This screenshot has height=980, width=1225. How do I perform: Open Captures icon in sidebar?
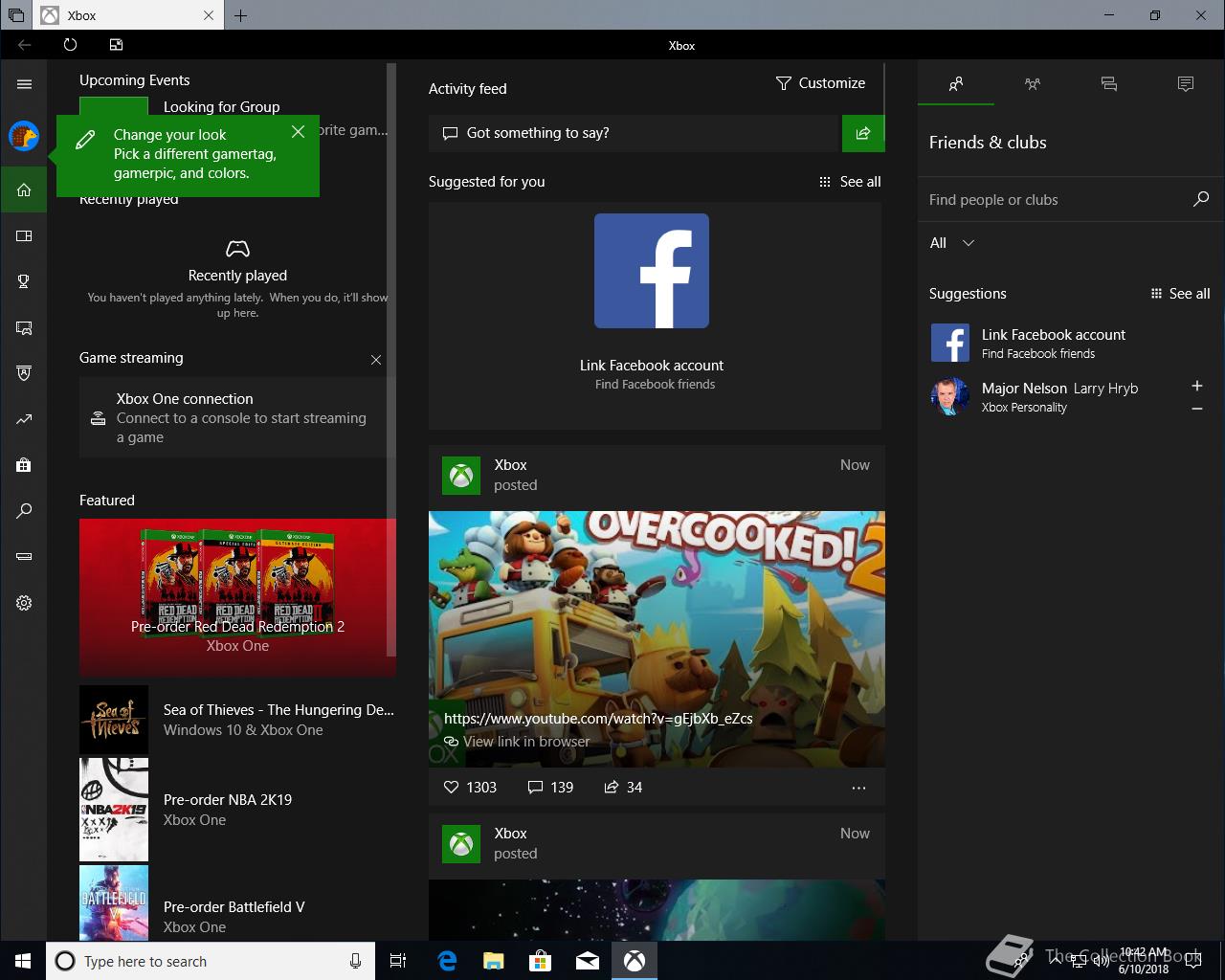click(x=24, y=327)
